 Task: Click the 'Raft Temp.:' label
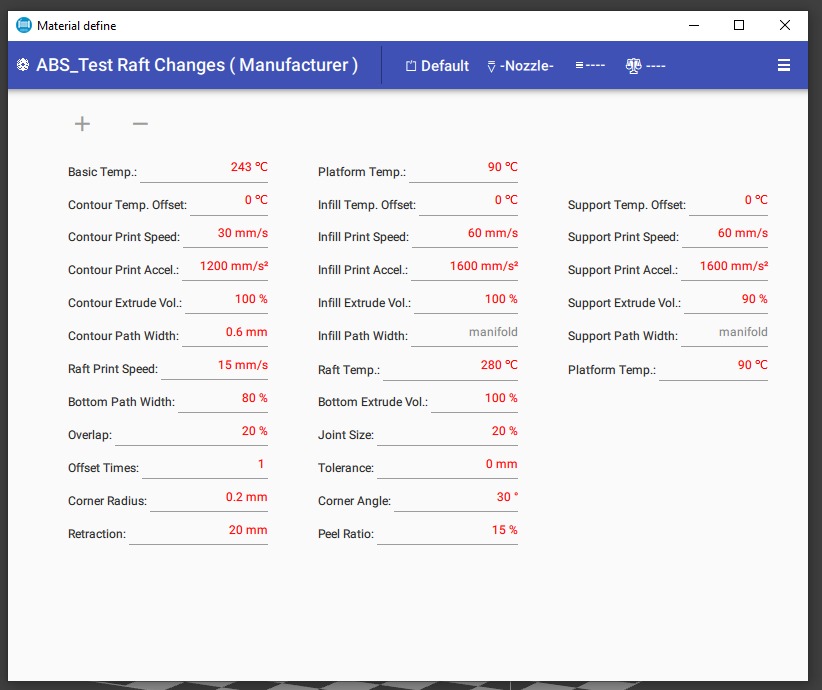[x=349, y=370]
